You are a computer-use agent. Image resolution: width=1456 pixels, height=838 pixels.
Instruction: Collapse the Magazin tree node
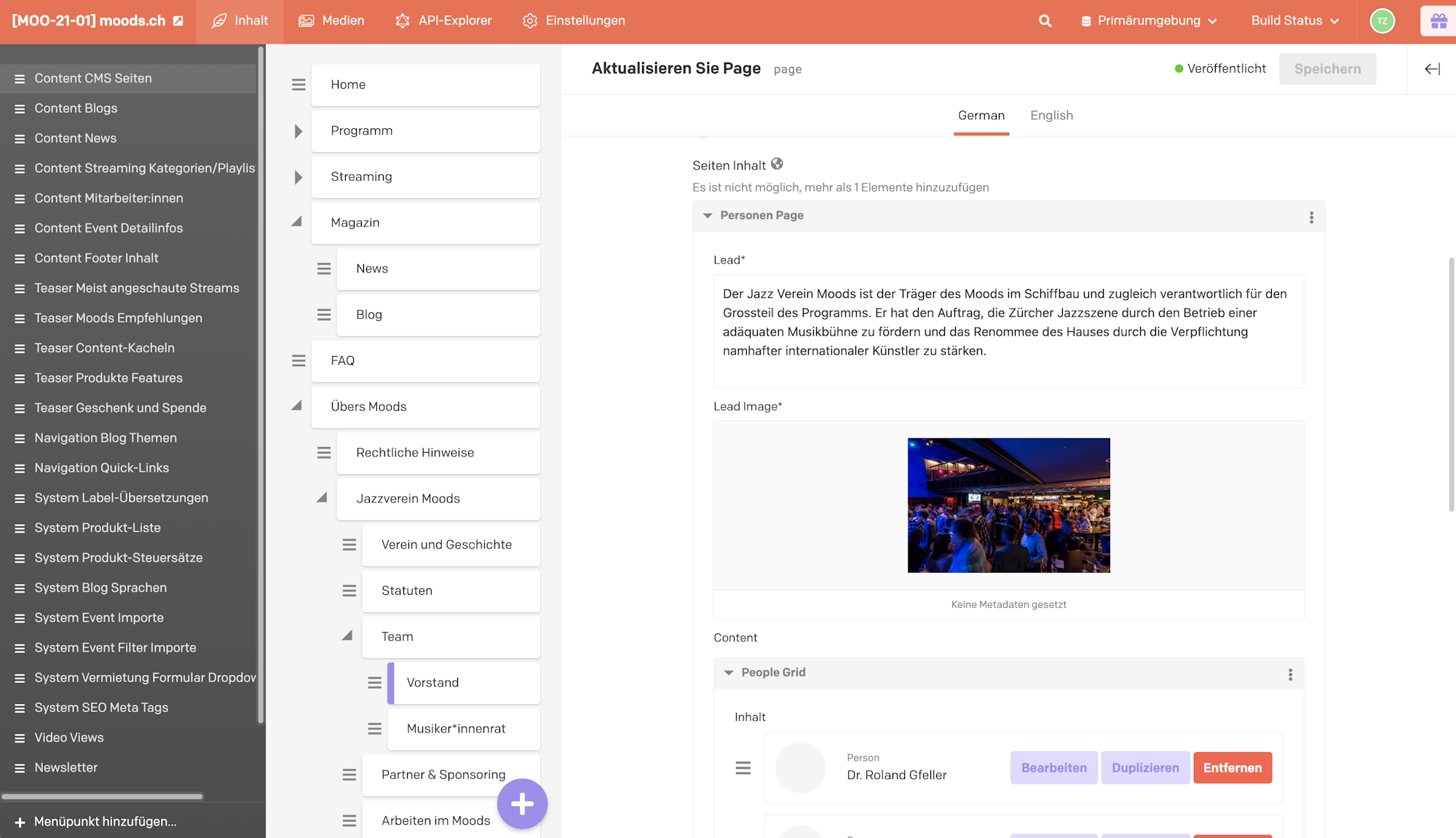pyautogui.click(x=296, y=221)
